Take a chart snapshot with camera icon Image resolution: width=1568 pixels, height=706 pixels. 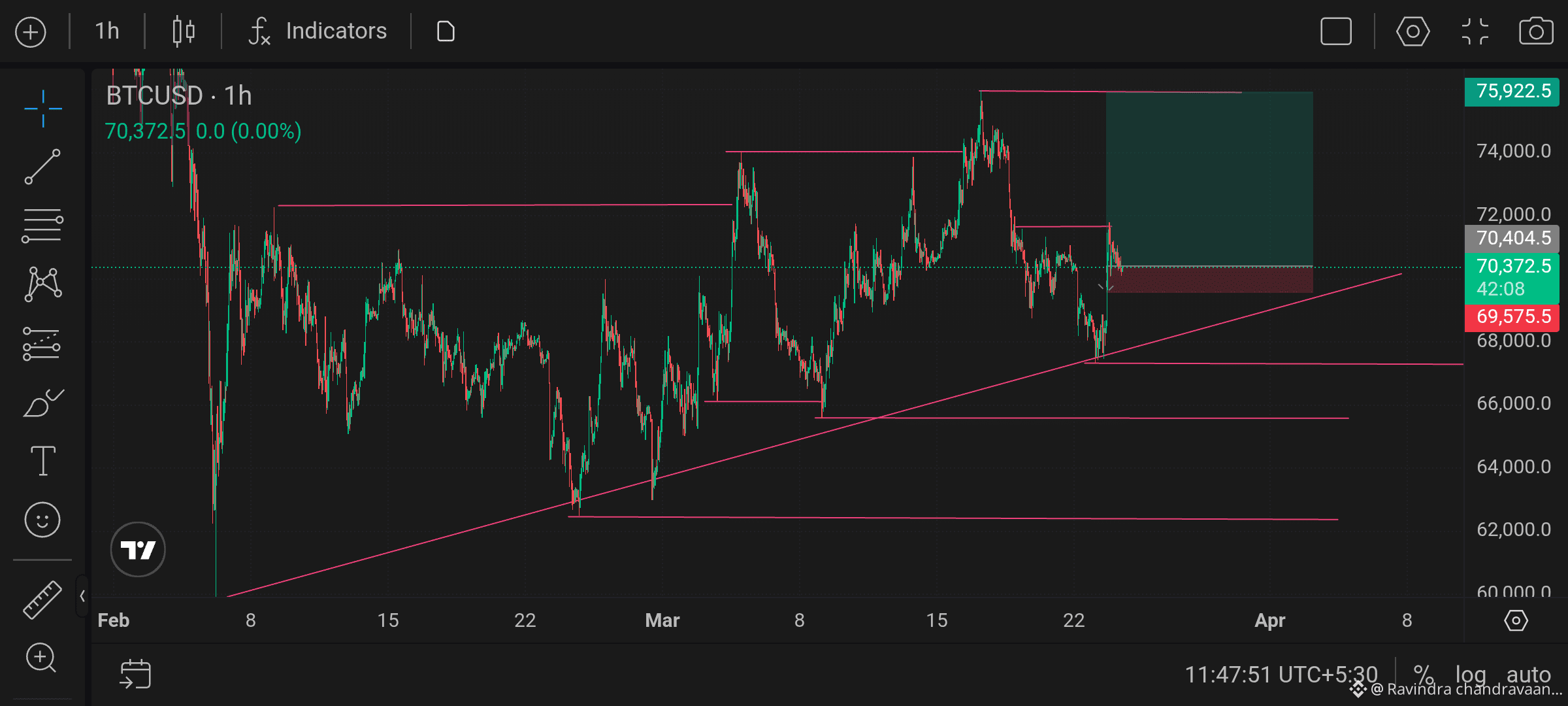point(1536,31)
